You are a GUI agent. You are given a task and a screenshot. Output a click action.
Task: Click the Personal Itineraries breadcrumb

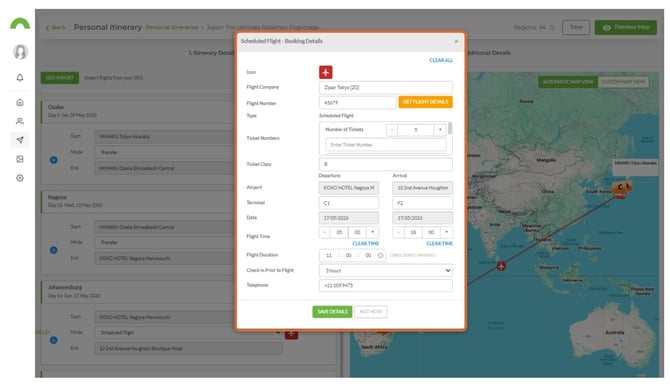click(x=172, y=27)
